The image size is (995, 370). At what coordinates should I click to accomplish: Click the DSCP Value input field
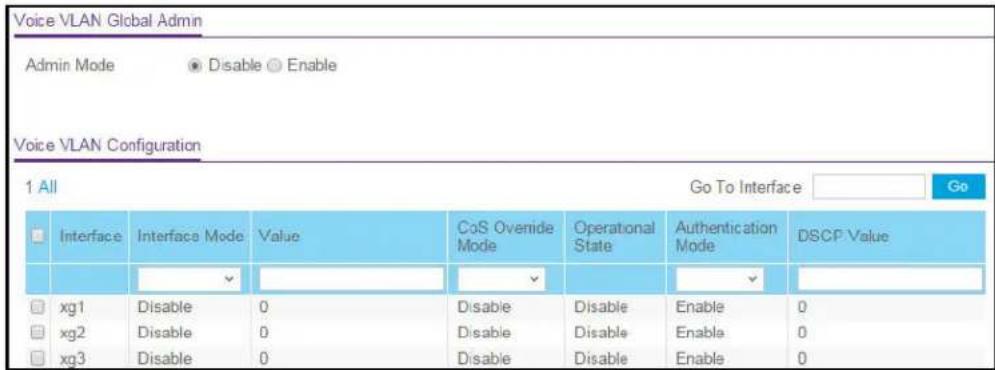pyautogui.click(x=890, y=279)
